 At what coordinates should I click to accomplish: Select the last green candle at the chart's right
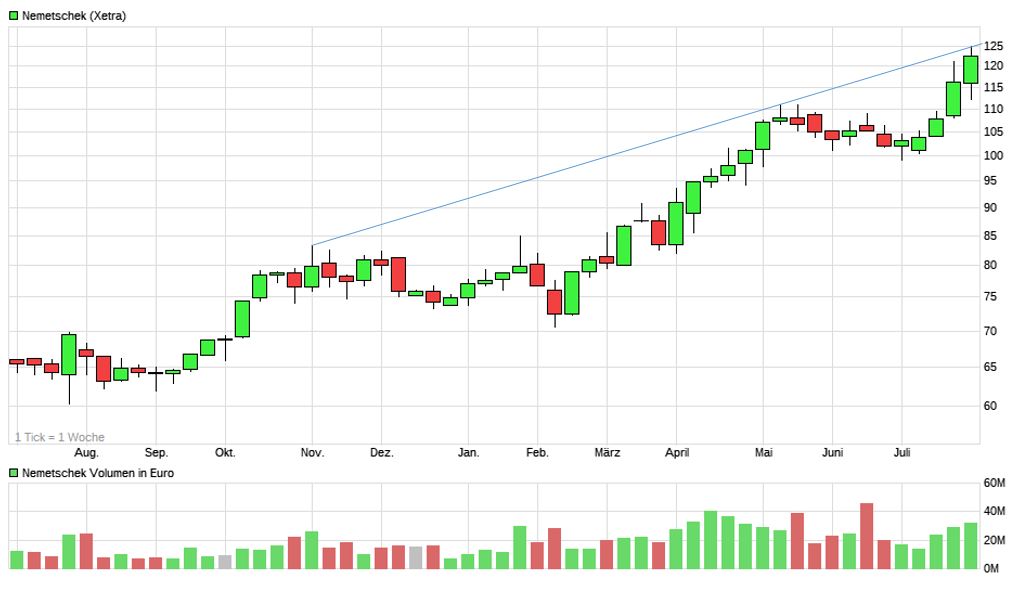coord(970,70)
